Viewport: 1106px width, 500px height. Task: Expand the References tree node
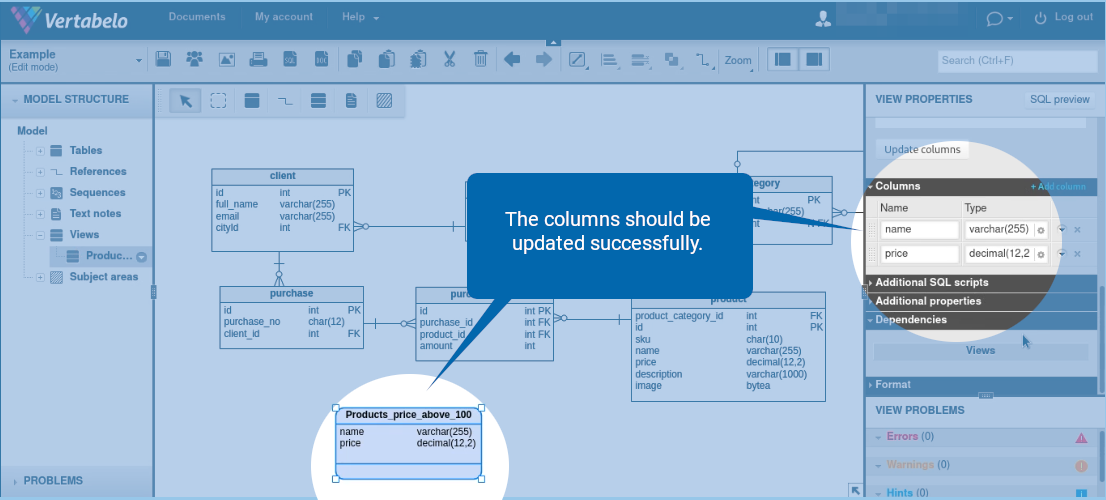41,172
